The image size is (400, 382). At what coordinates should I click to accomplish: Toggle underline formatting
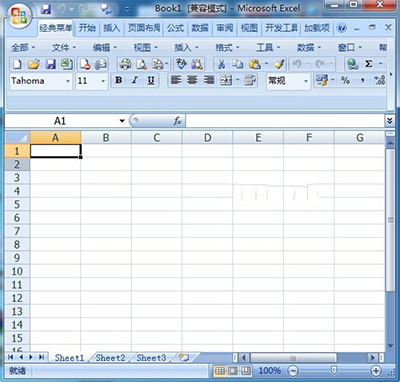click(x=151, y=80)
